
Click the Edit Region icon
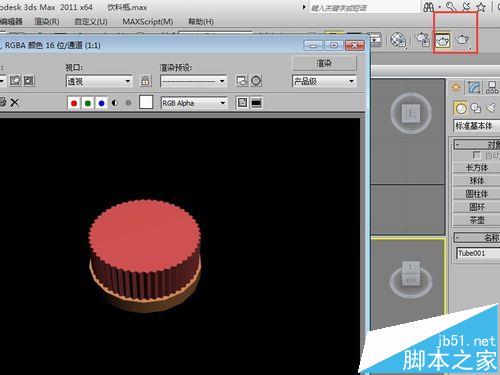[15, 80]
